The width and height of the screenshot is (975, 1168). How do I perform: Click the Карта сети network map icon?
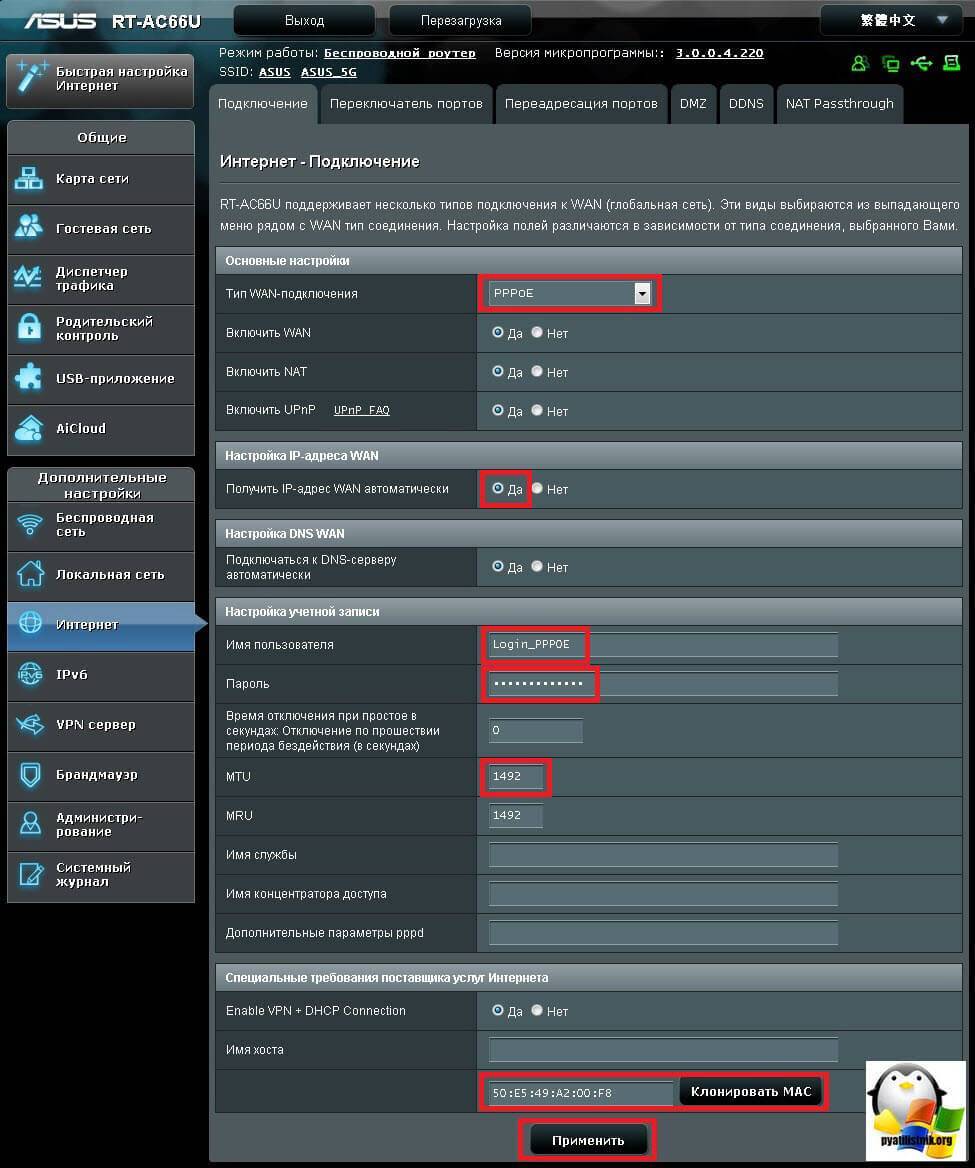29,179
